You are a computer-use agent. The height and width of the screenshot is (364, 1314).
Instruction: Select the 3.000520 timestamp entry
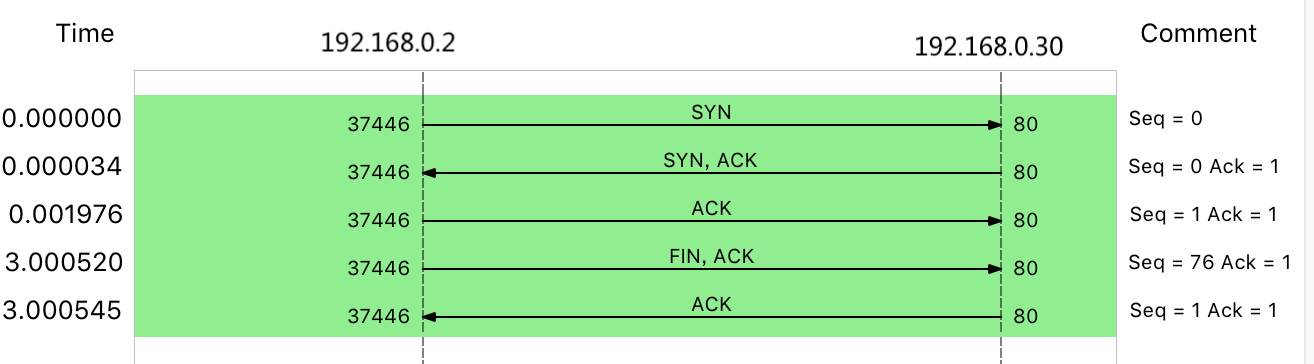point(63,262)
